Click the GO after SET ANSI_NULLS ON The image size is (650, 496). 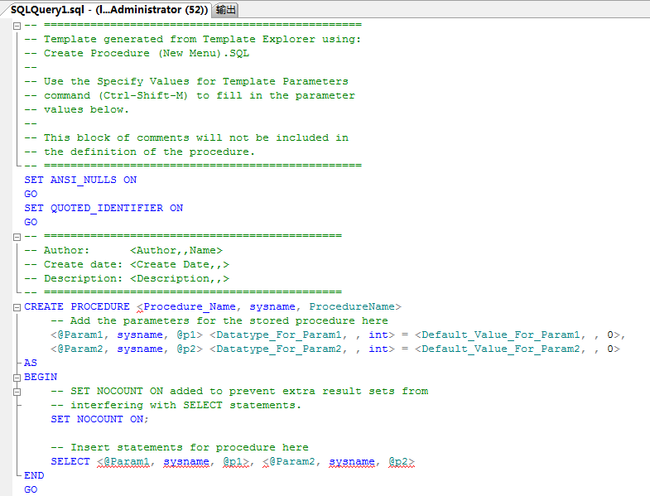coord(31,194)
